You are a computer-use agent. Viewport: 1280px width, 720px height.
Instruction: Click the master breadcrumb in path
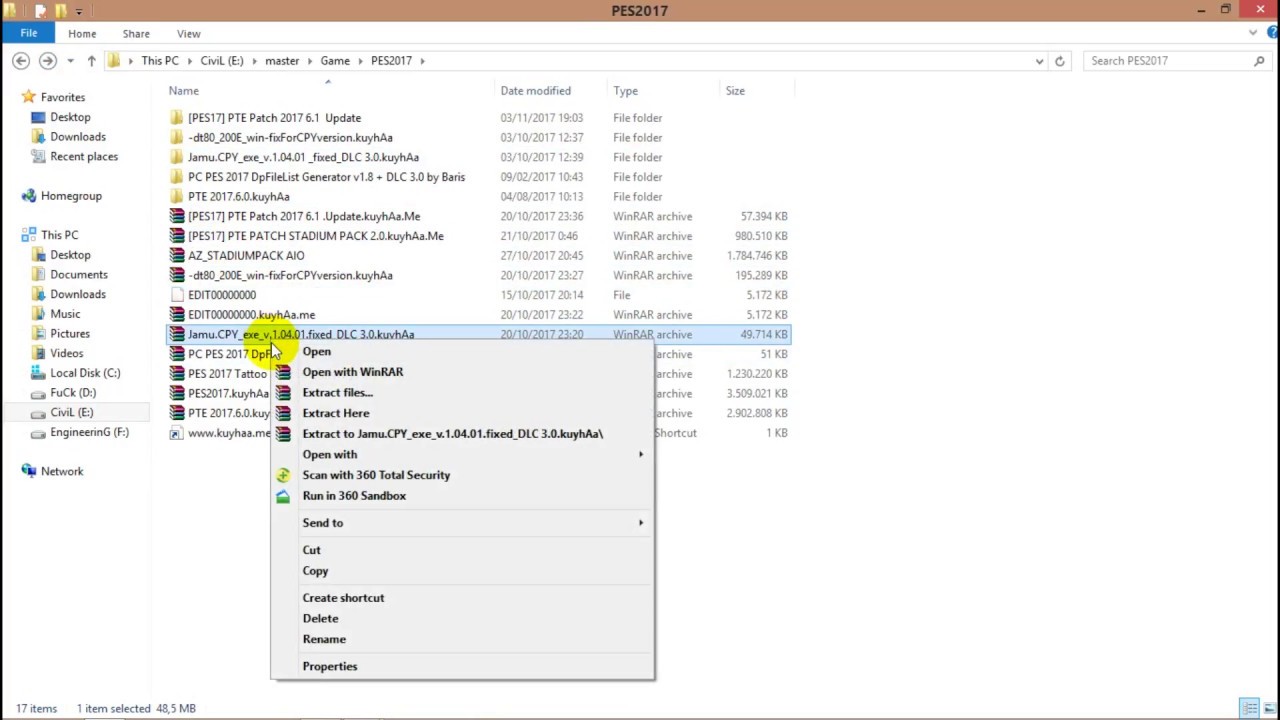click(x=282, y=61)
